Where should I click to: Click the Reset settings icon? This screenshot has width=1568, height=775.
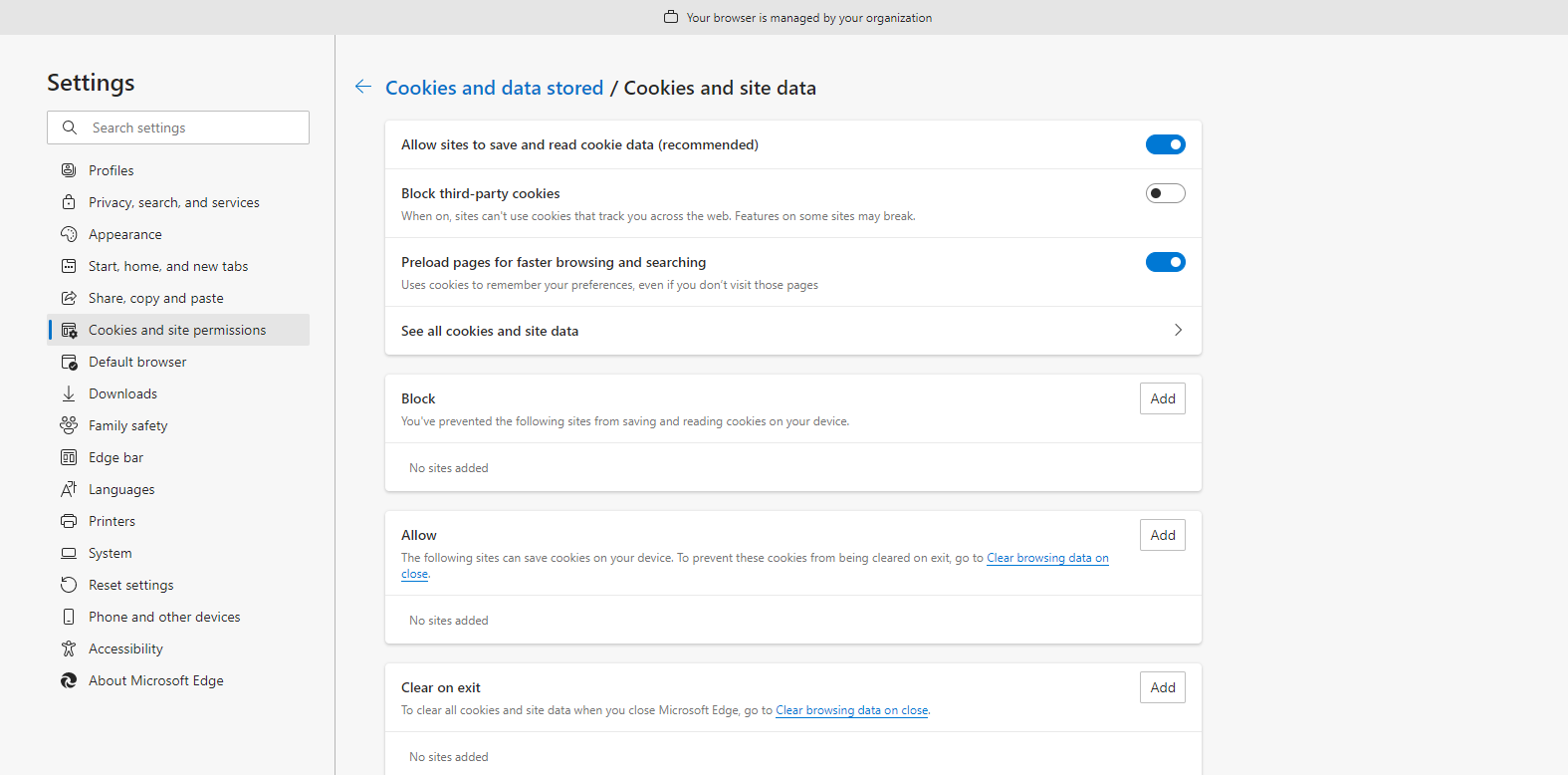tap(69, 585)
